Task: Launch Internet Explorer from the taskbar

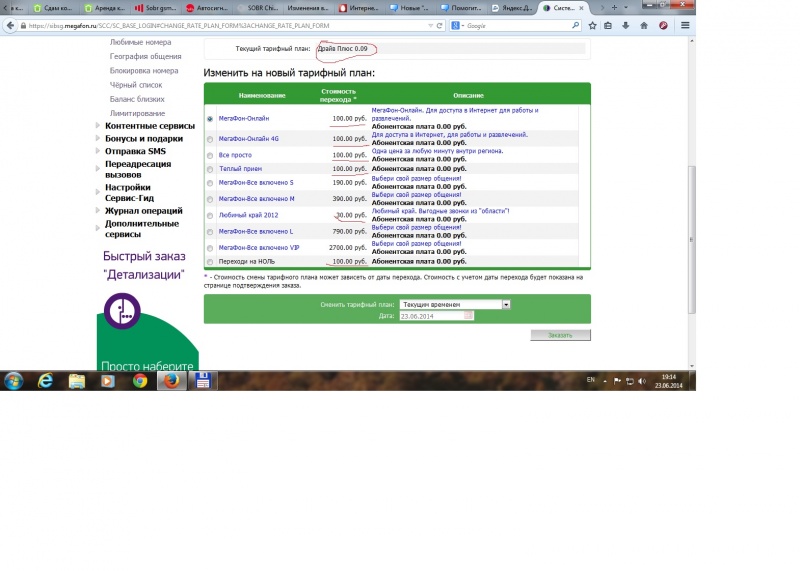Action: pyautogui.click(x=45, y=381)
